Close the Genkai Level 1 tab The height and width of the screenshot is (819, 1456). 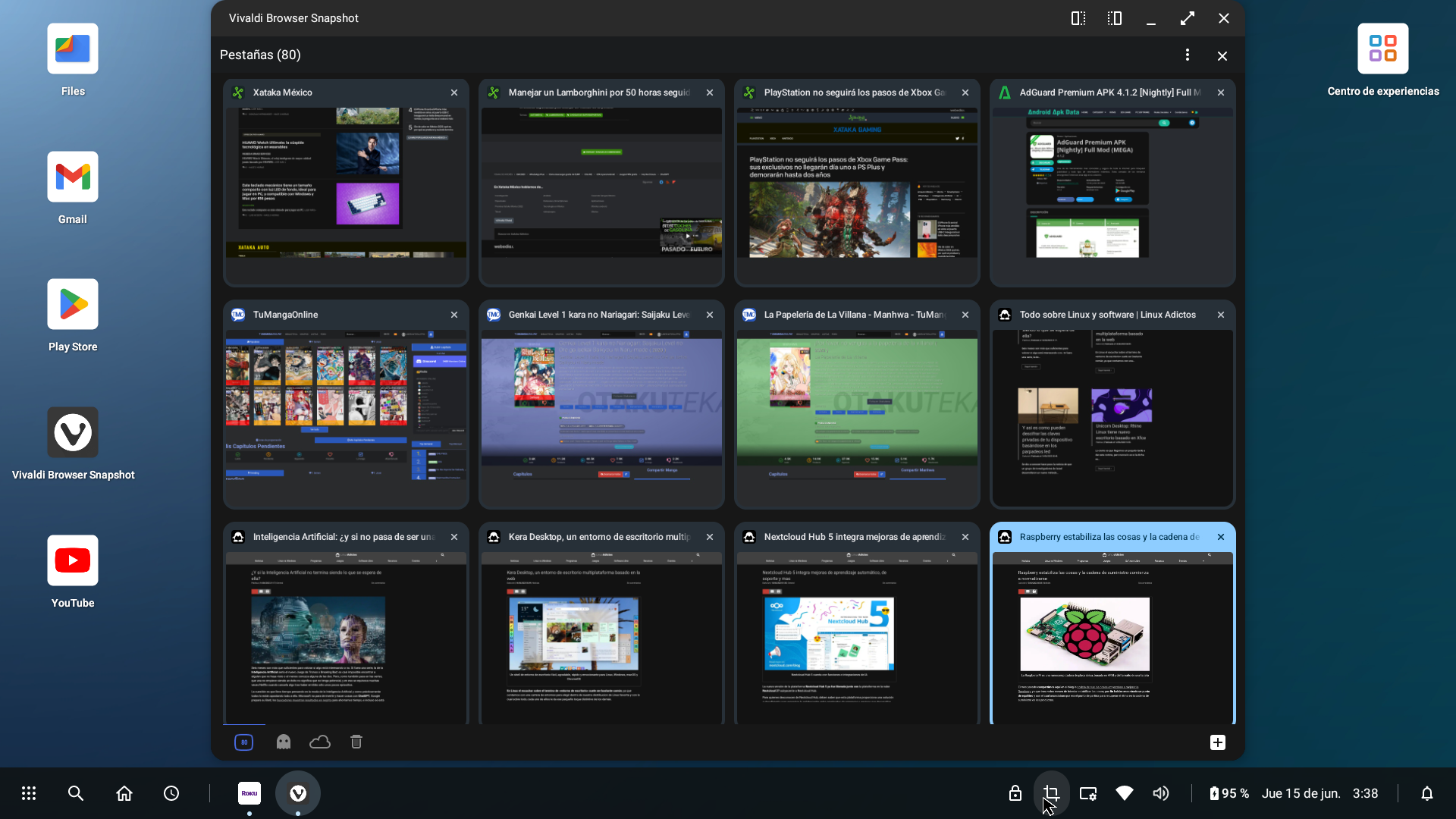pyautogui.click(x=710, y=315)
